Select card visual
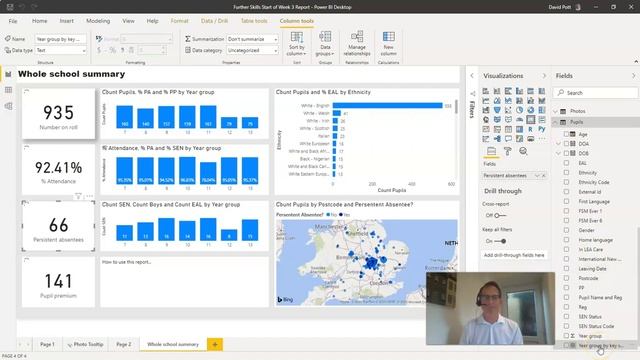 [x=530, y=120]
